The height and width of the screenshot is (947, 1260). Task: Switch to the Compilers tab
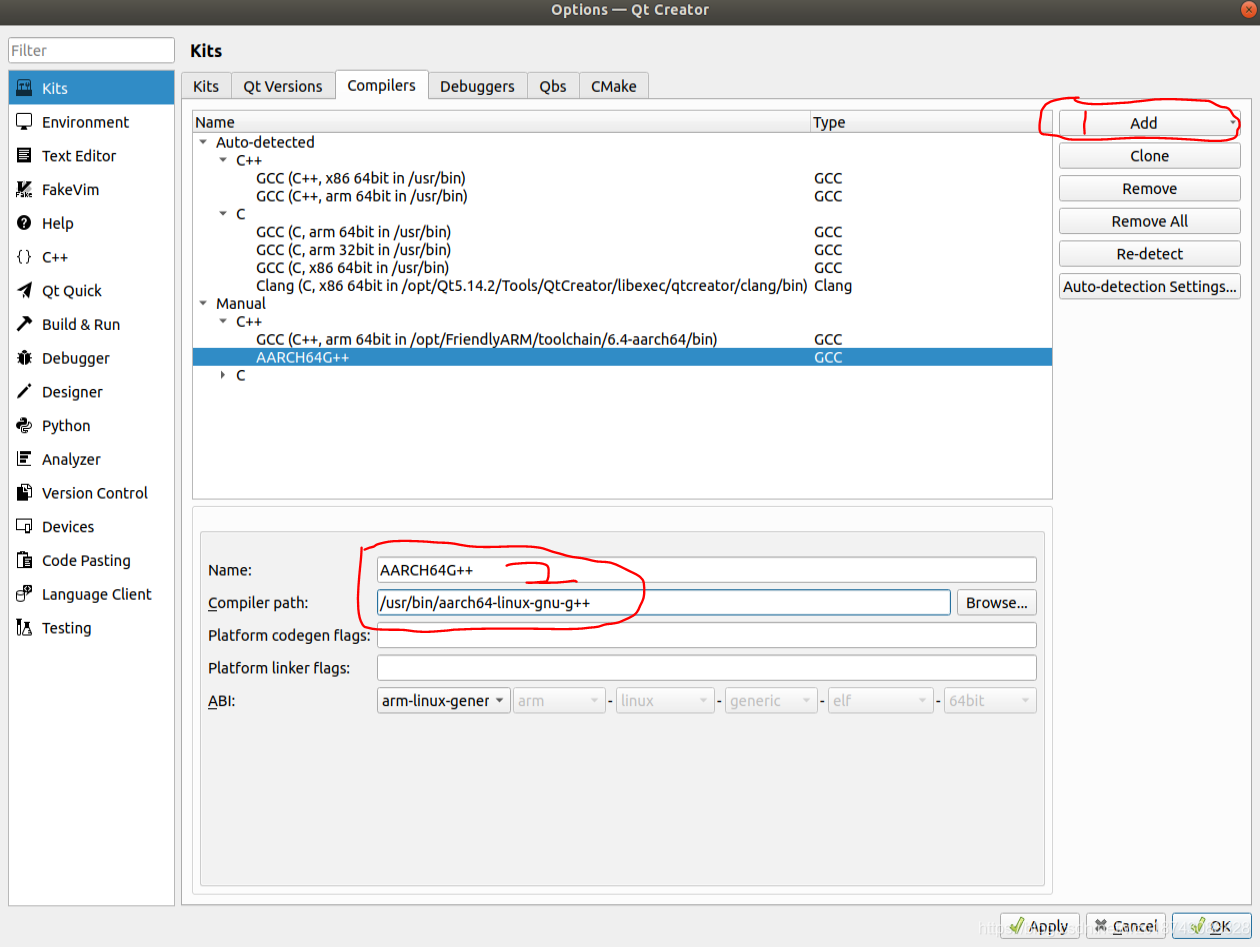[382, 85]
